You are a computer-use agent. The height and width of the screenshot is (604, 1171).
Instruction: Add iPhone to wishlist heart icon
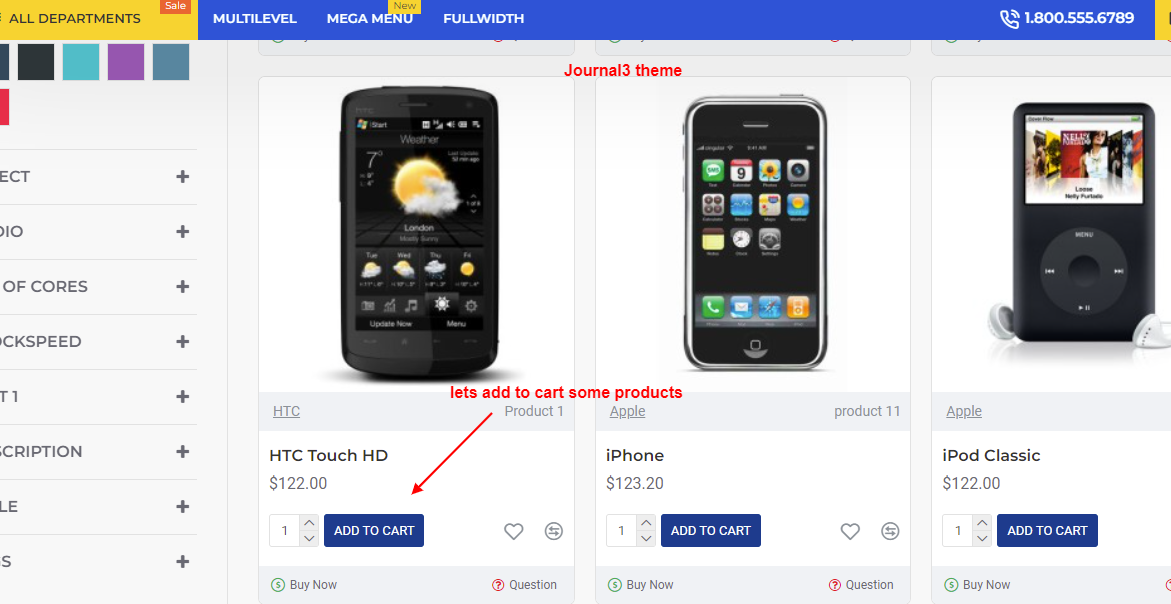850,531
